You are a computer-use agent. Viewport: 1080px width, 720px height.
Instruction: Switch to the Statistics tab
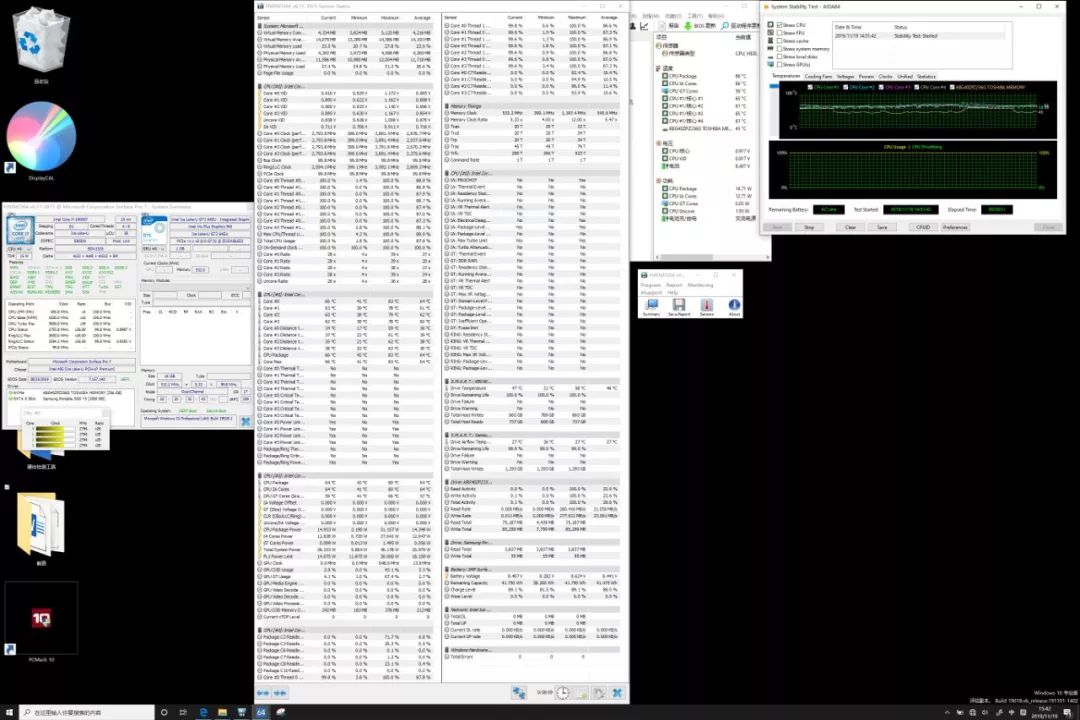(926, 76)
